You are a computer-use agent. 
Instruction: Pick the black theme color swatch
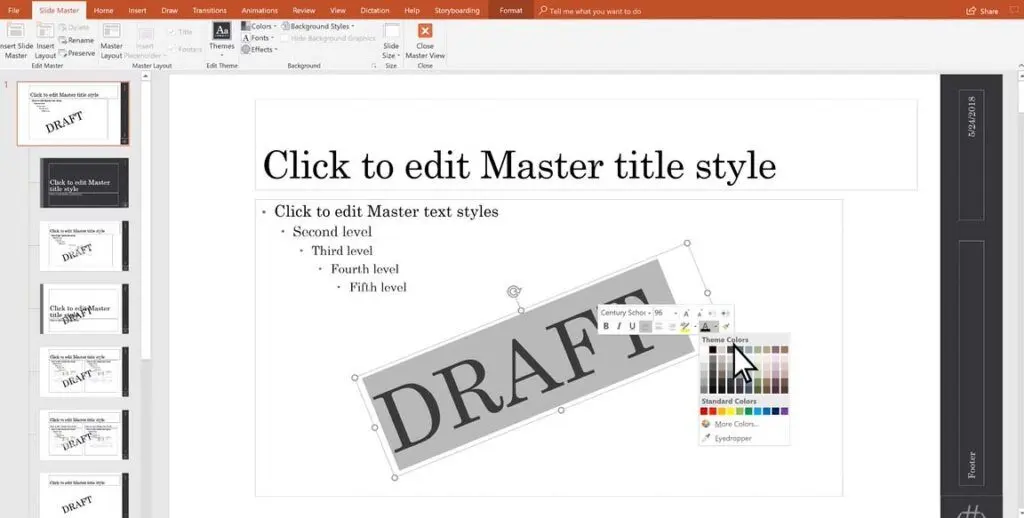click(712, 349)
